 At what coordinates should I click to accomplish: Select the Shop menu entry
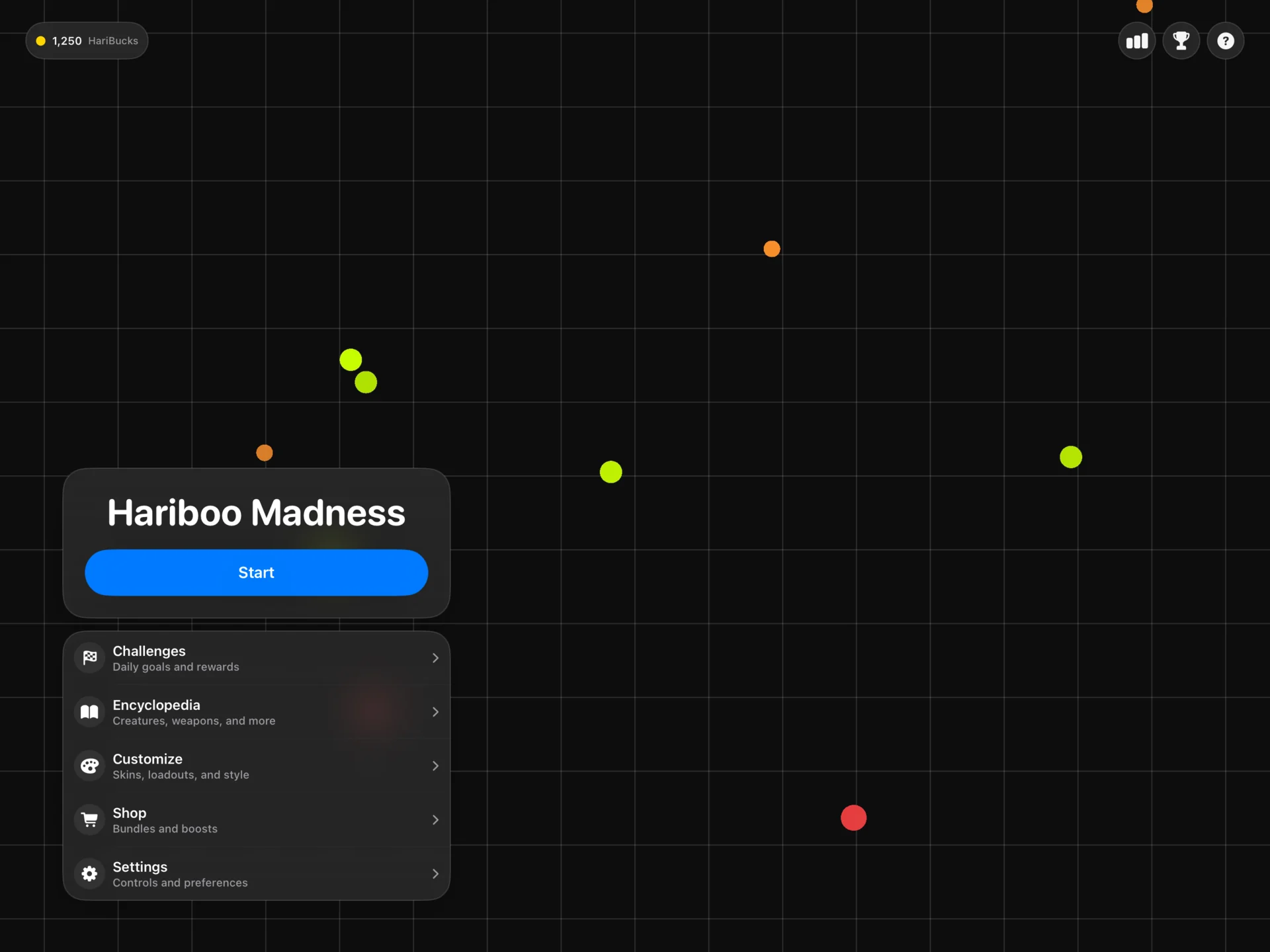tap(256, 820)
